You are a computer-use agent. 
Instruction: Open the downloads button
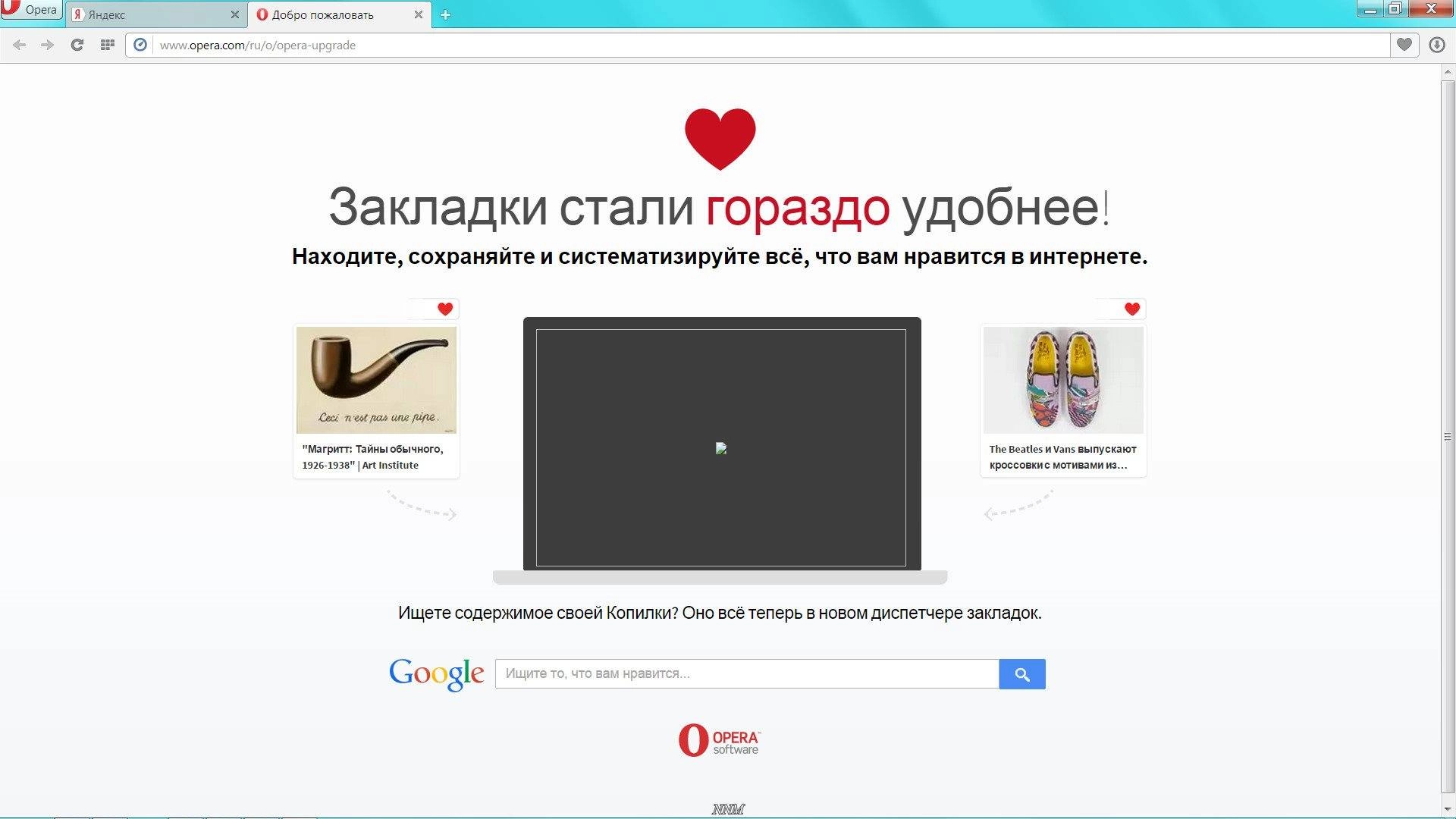pyautogui.click(x=1436, y=45)
